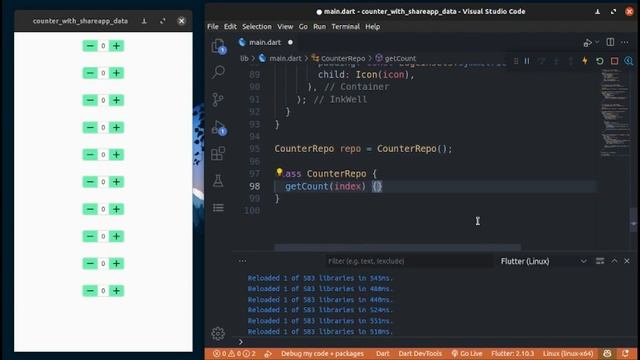This screenshot has width=640, height=360.
Task: Click the Dart language mode status item
Action: (x=382, y=354)
